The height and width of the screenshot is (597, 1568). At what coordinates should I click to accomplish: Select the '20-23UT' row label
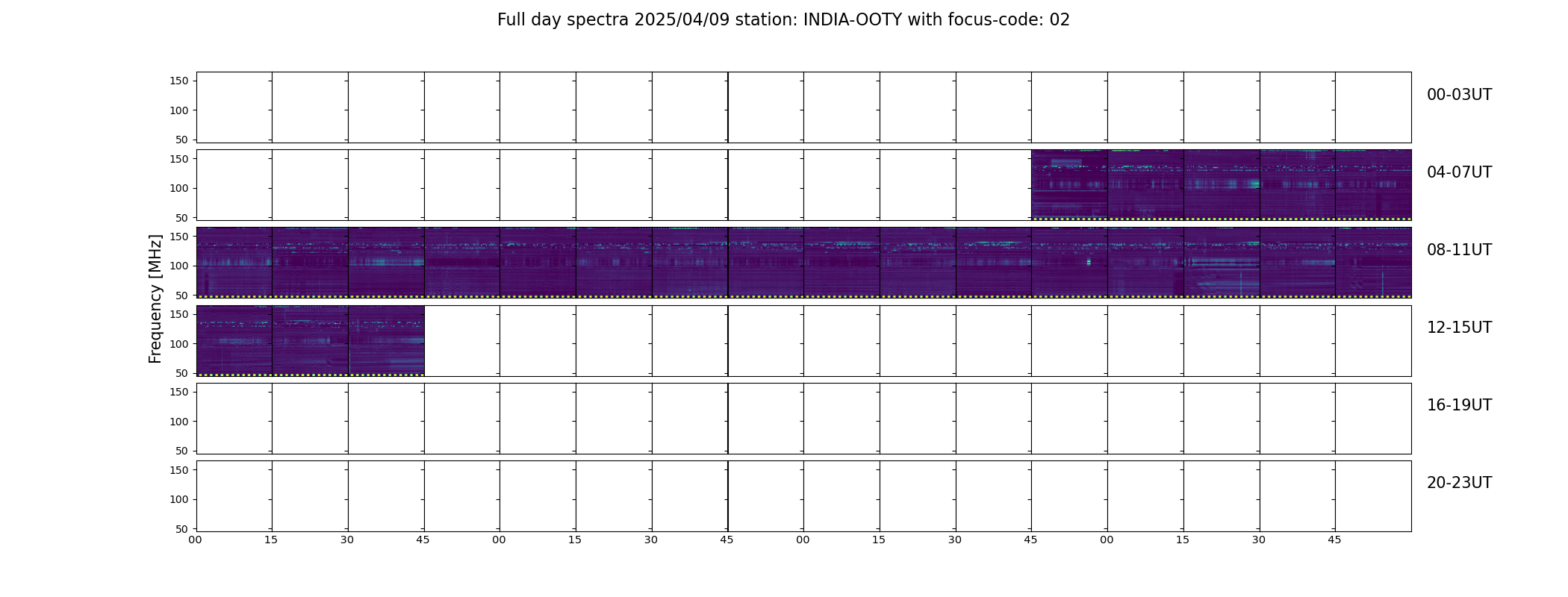[x=1459, y=483]
